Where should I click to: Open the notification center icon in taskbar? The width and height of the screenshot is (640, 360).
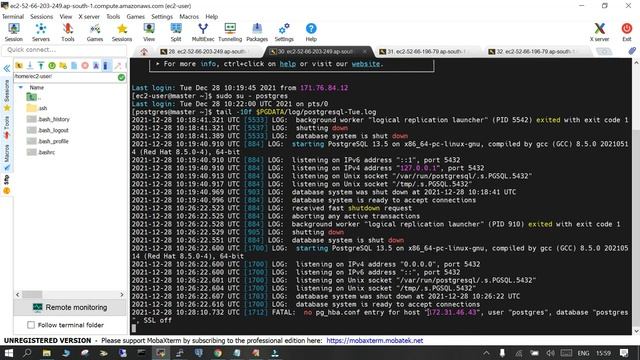point(624,353)
